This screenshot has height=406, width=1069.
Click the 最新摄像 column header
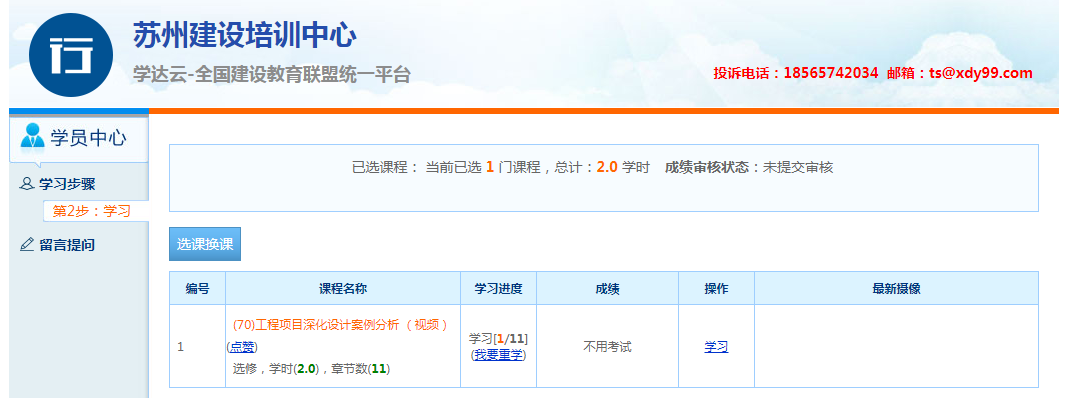pyautogui.click(x=896, y=288)
